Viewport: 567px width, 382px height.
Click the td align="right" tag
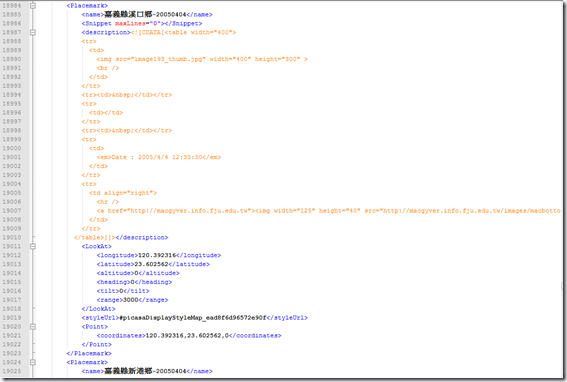tap(123, 193)
